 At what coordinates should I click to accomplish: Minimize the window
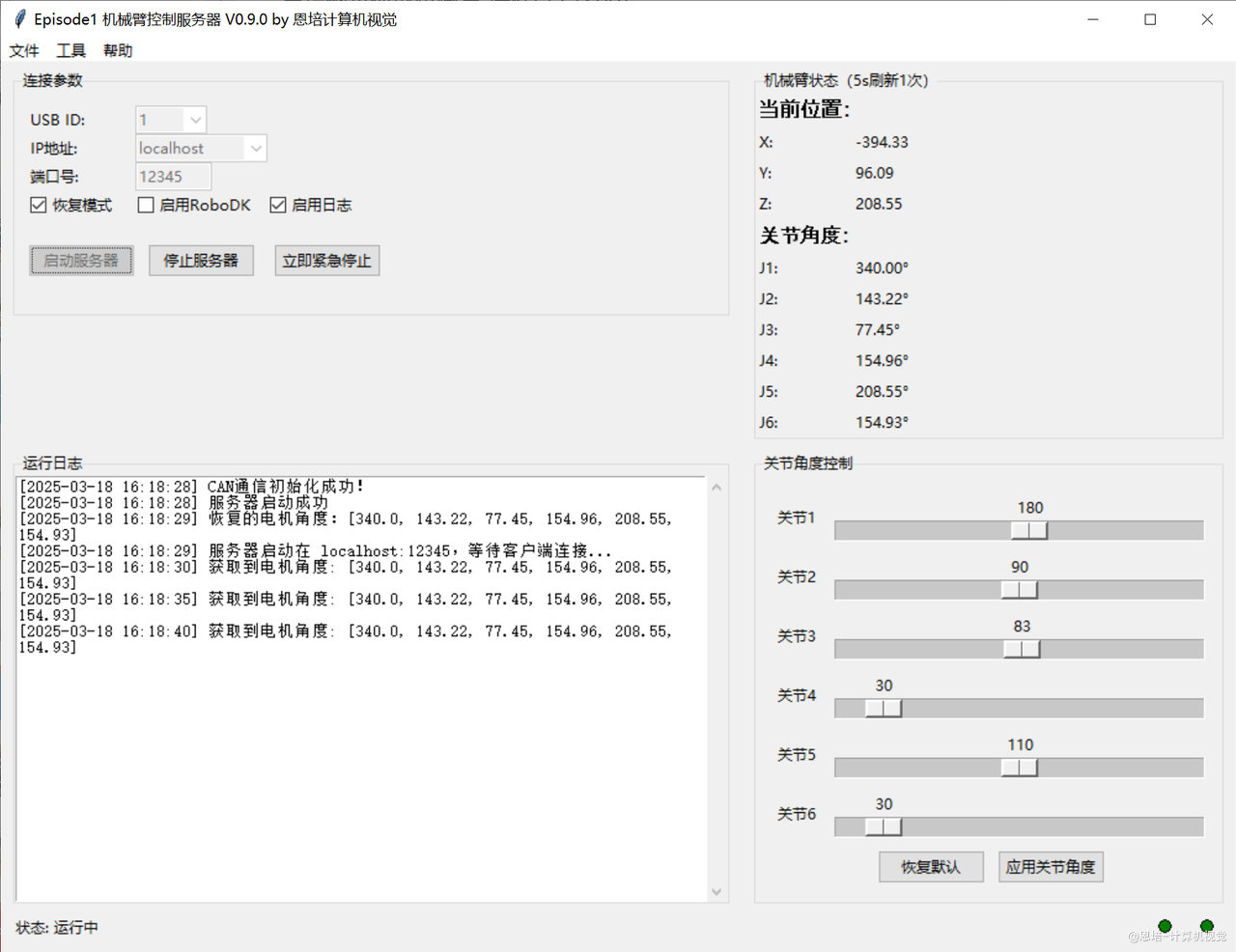coord(1093,19)
